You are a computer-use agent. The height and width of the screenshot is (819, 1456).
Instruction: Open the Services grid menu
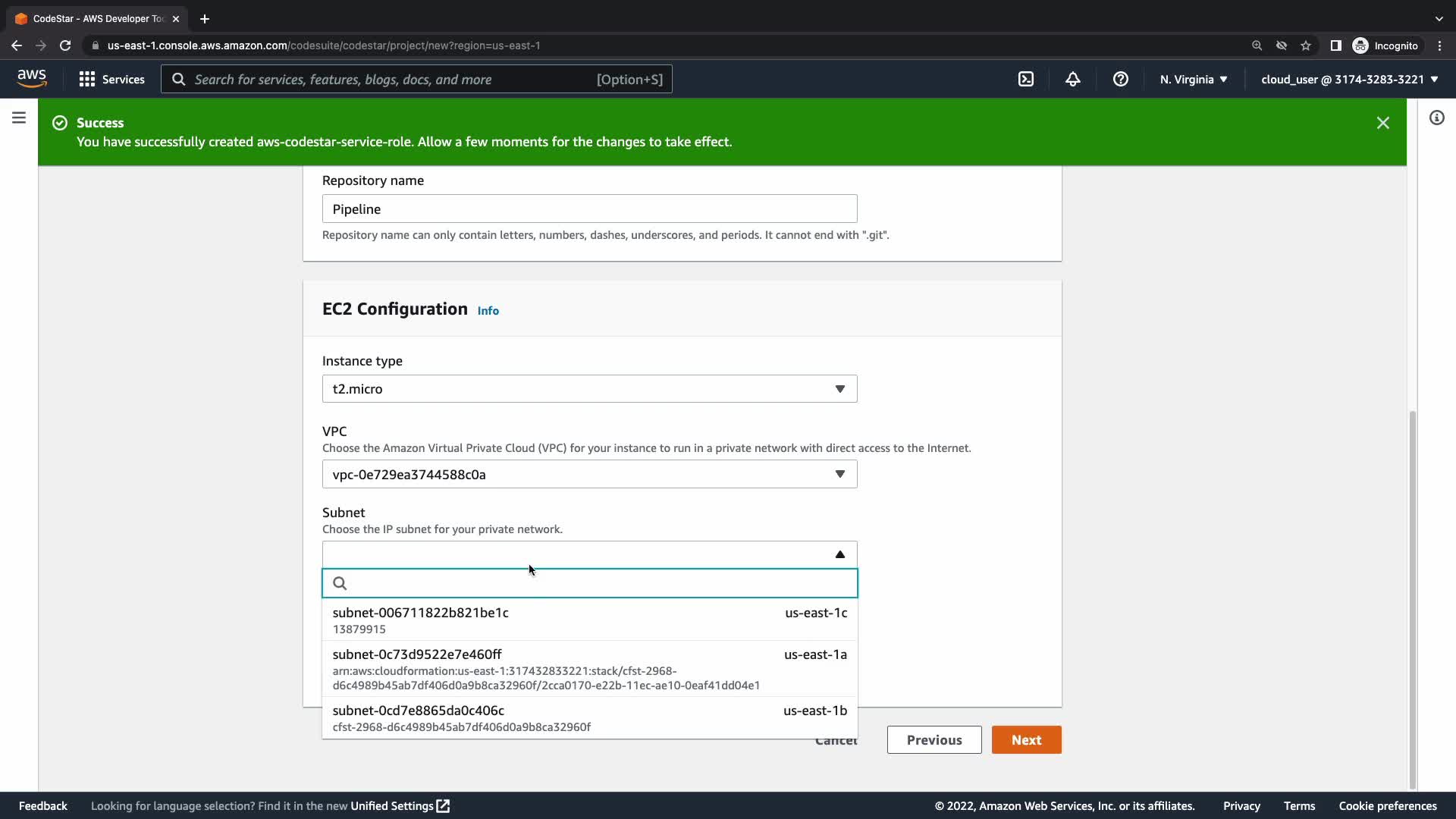(x=111, y=79)
